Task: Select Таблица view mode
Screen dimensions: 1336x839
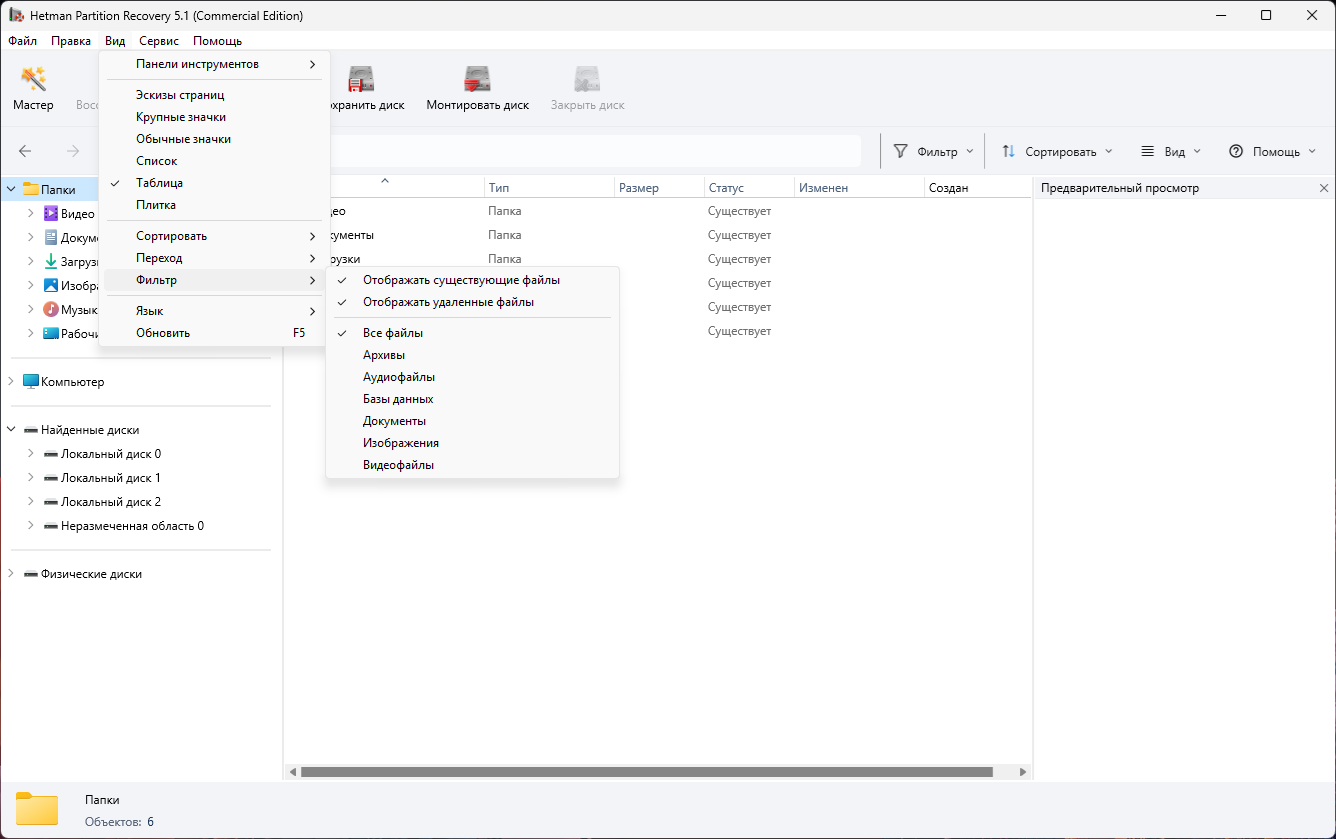Action: click(214, 183)
